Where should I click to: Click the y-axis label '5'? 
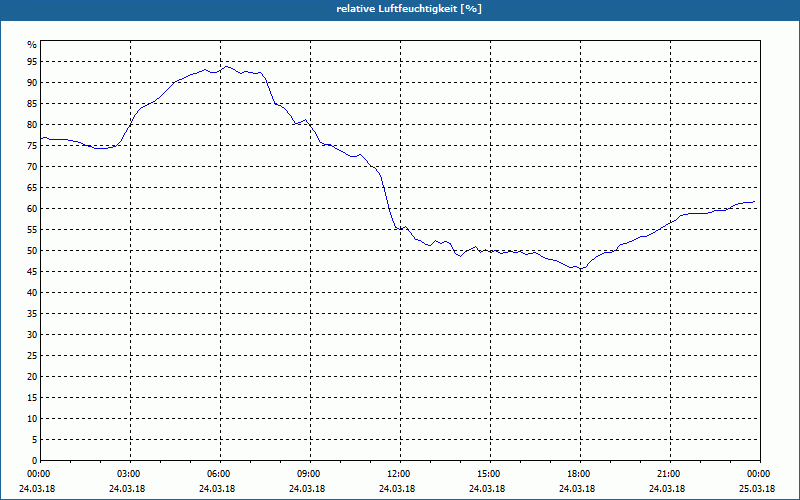34,440
